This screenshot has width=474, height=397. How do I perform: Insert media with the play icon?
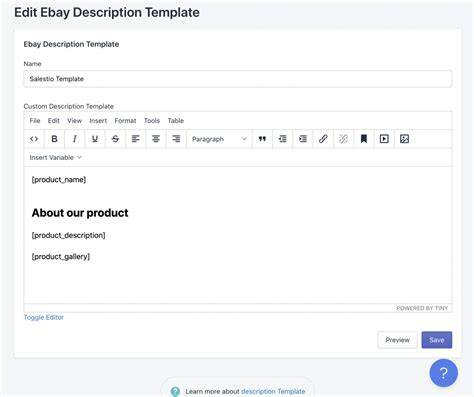click(384, 139)
